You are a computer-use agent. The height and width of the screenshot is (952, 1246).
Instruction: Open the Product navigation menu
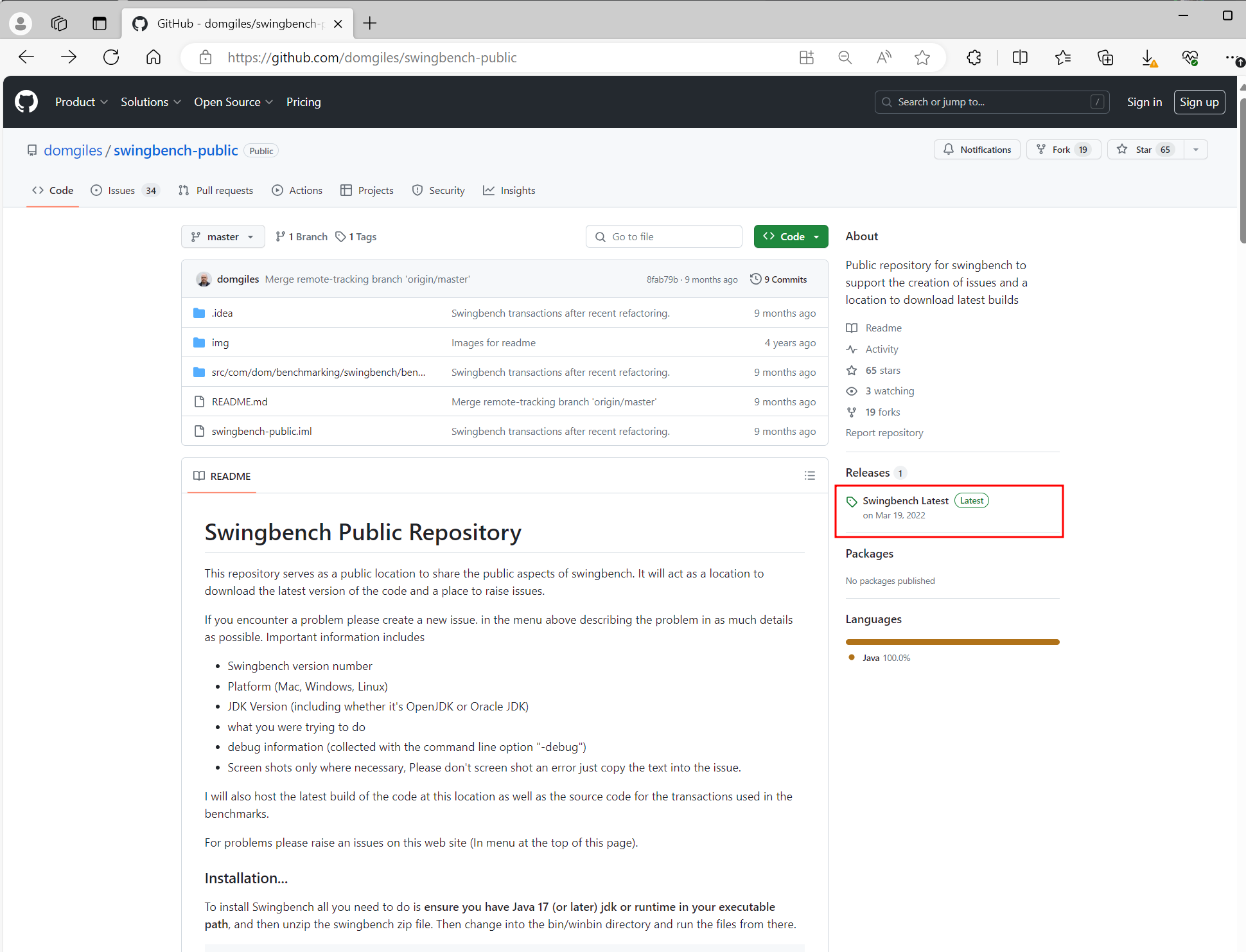pos(81,102)
